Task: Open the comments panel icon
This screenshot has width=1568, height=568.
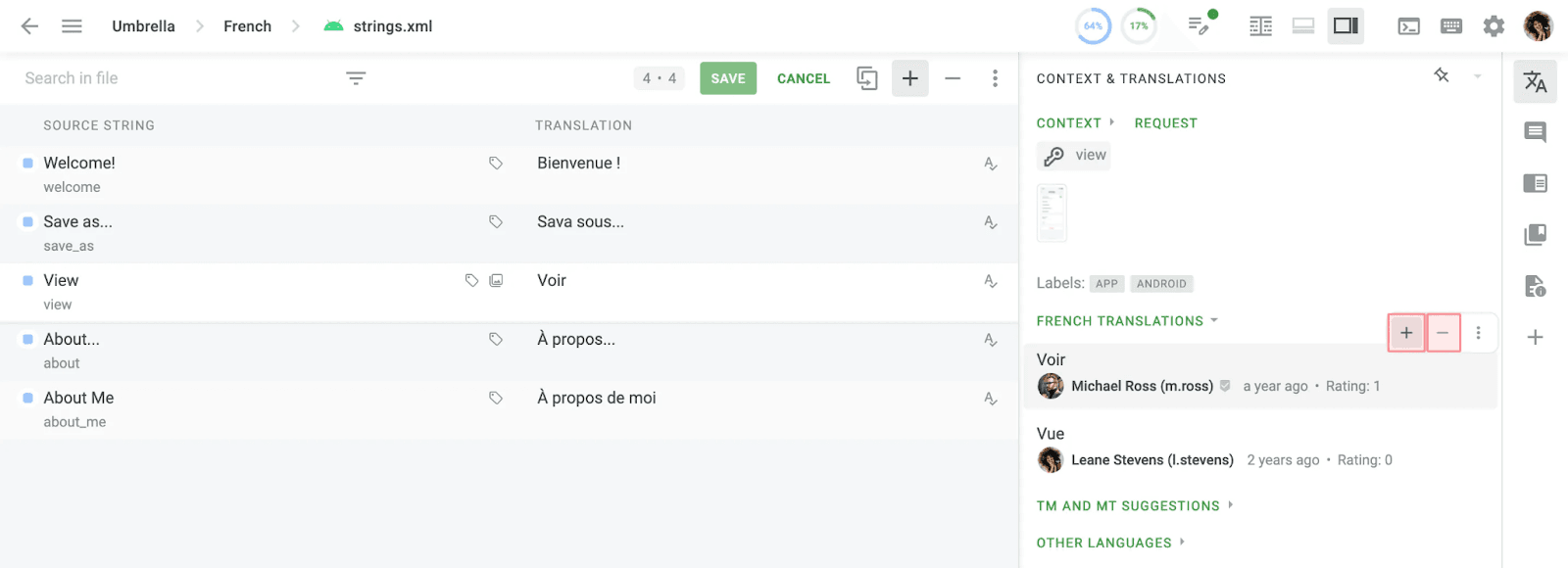Action: coord(1536,132)
